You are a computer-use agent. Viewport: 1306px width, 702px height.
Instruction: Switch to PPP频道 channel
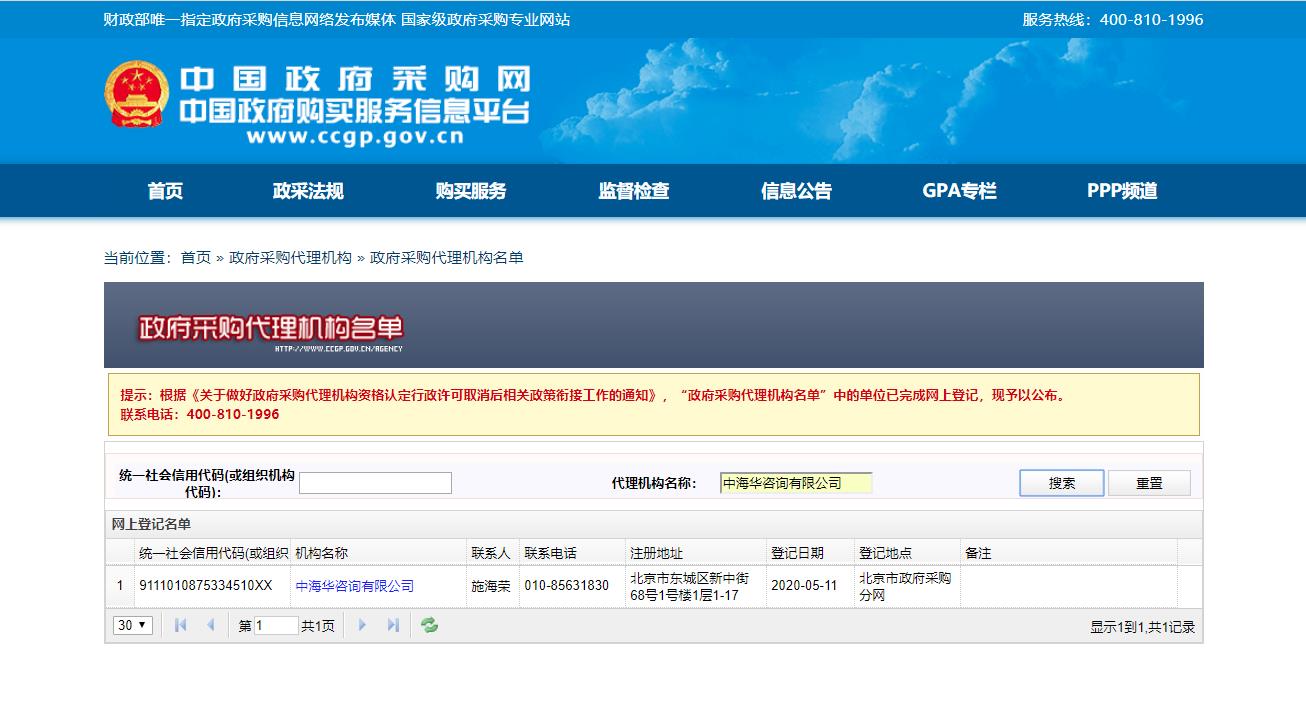click(x=1122, y=191)
